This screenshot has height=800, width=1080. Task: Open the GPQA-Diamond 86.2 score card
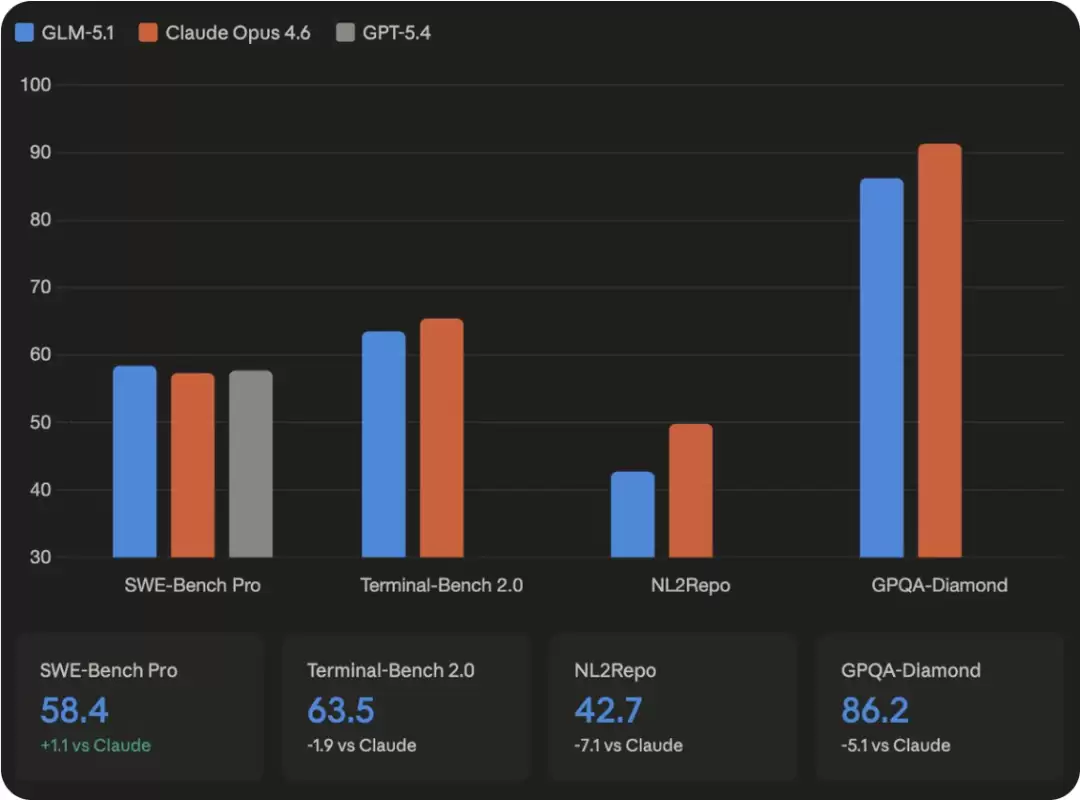click(939, 708)
